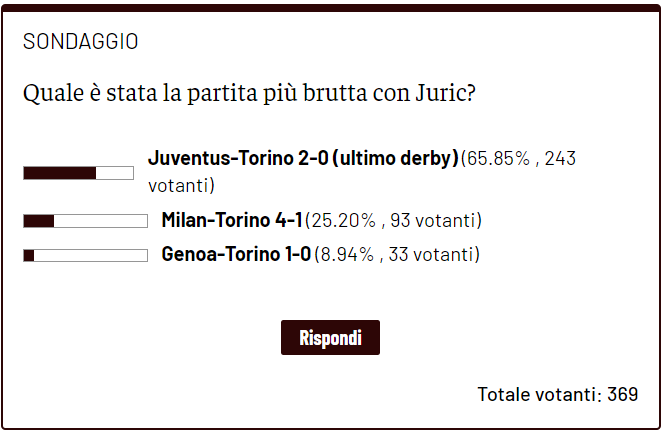Screen dimensions: 661x432
Task: Click the 65.85% result text
Action: coord(497,158)
